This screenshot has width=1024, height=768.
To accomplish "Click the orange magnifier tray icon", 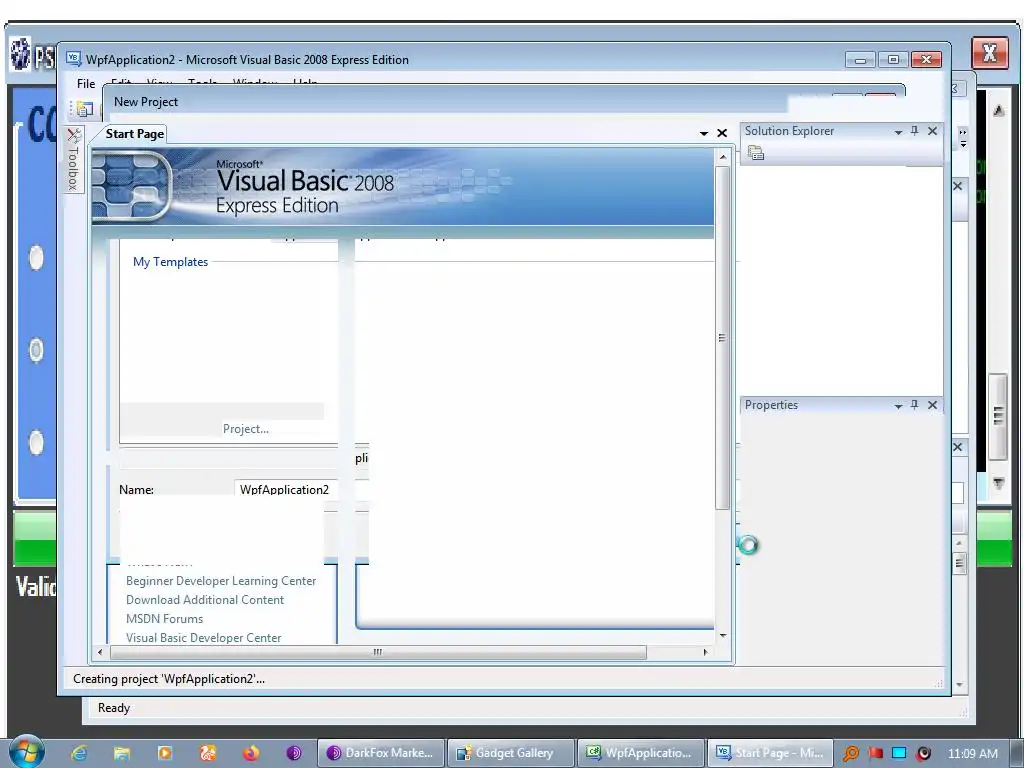I will click(x=850, y=754).
